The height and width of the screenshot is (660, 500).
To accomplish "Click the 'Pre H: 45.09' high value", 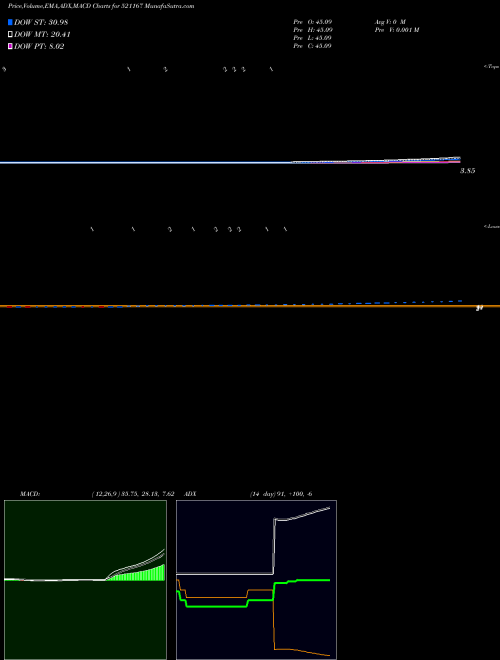I will pyautogui.click(x=313, y=30).
